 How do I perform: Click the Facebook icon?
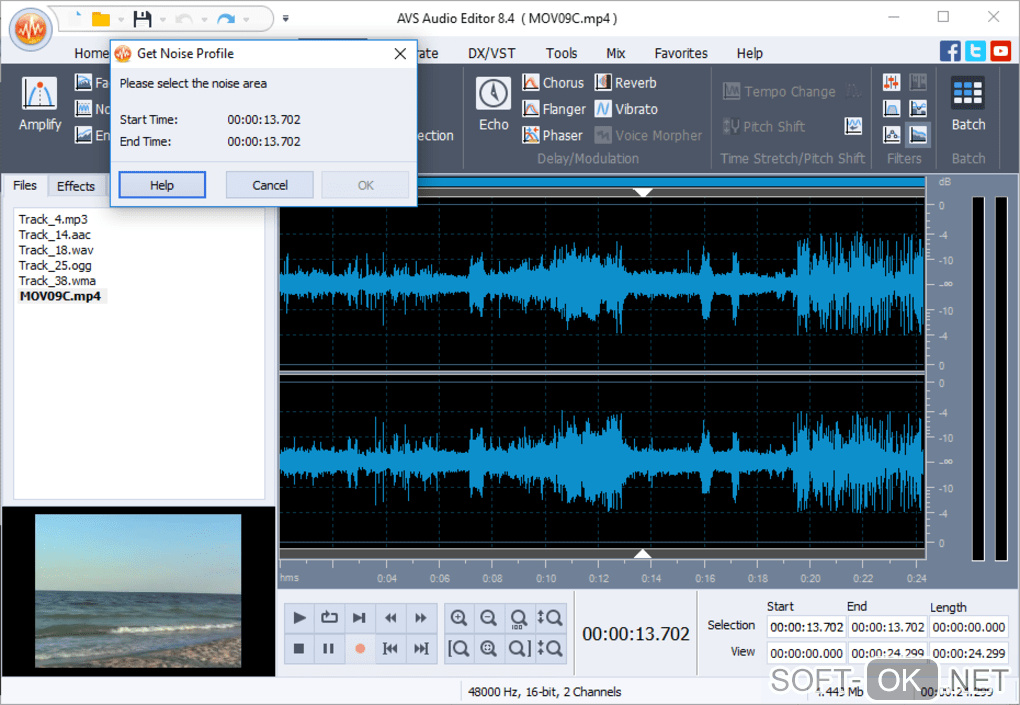[x=951, y=51]
